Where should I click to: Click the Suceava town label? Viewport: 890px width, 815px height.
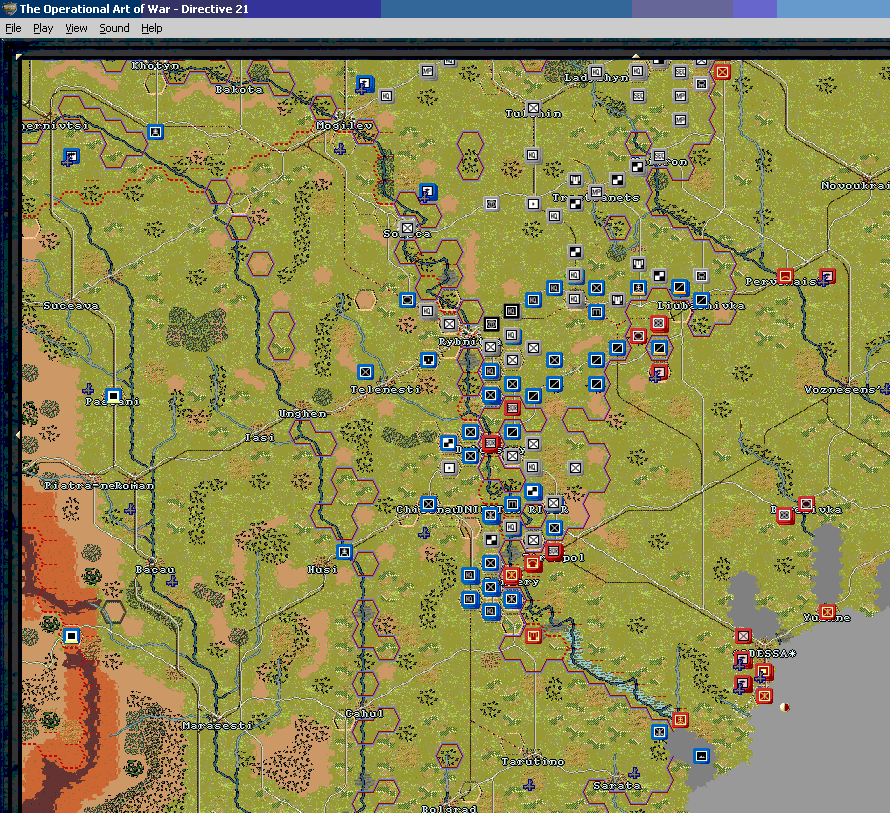pyautogui.click(x=71, y=306)
